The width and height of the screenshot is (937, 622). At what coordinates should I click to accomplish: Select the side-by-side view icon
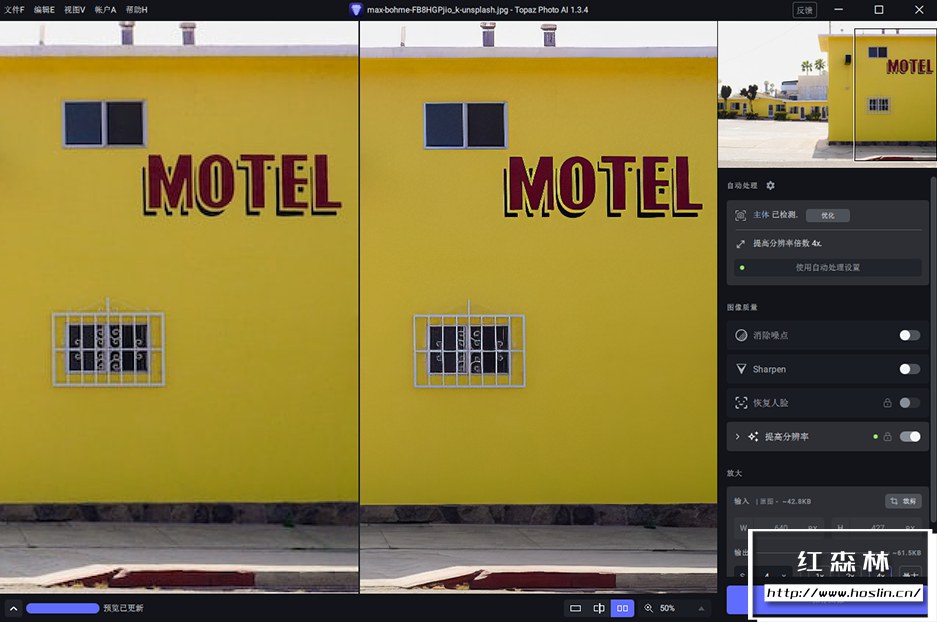pos(622,608)
